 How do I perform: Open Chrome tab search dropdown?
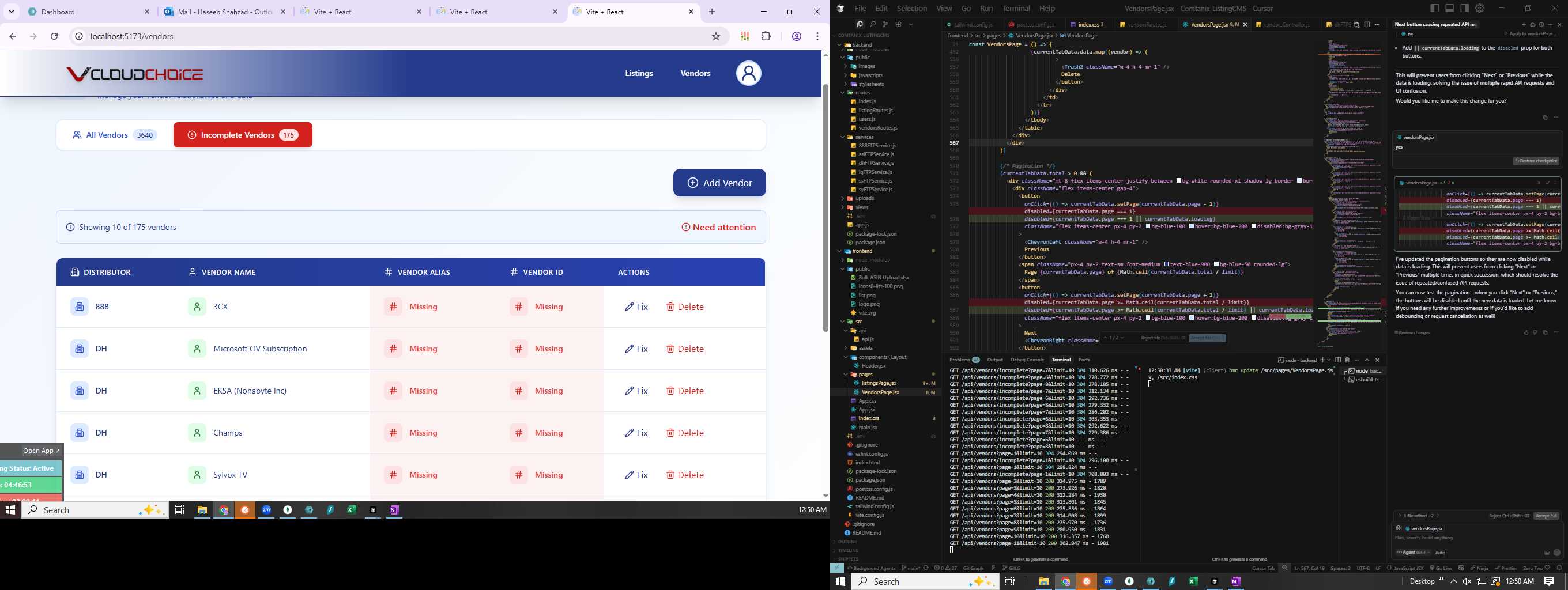pyautogui.click(x=12, y=12)
